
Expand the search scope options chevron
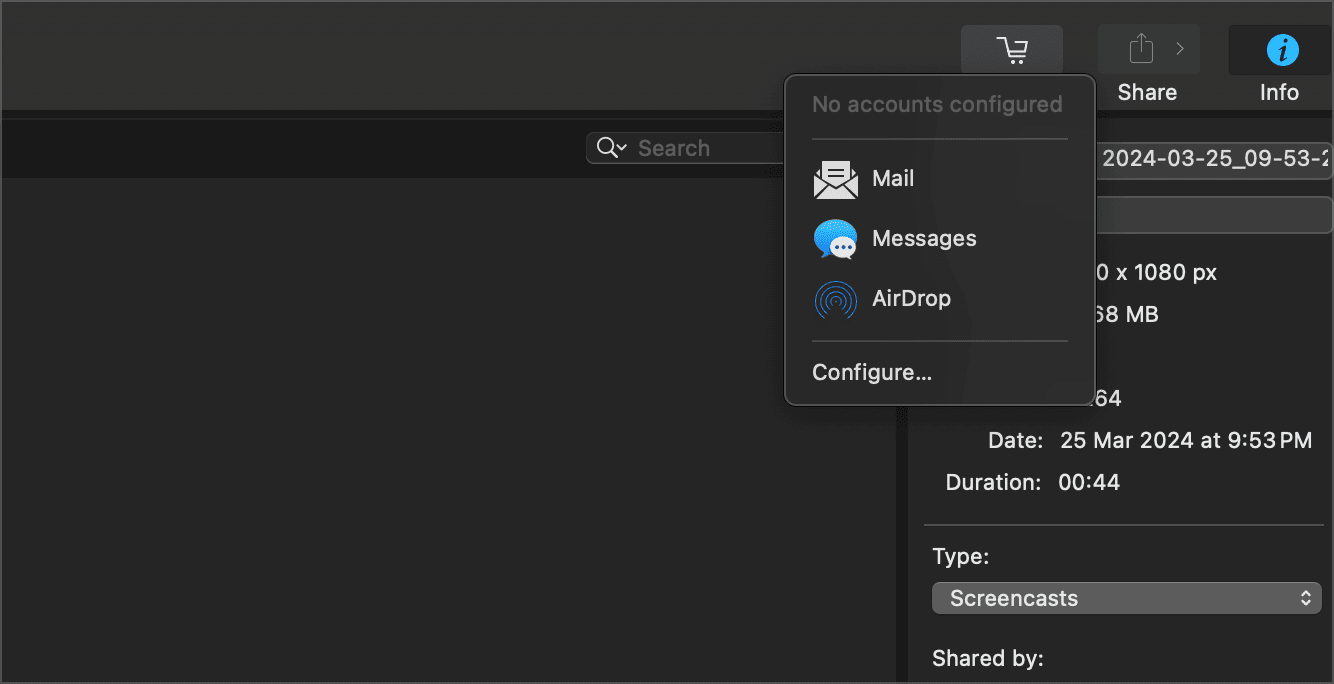pyautogui.click(x=619, y=148)
